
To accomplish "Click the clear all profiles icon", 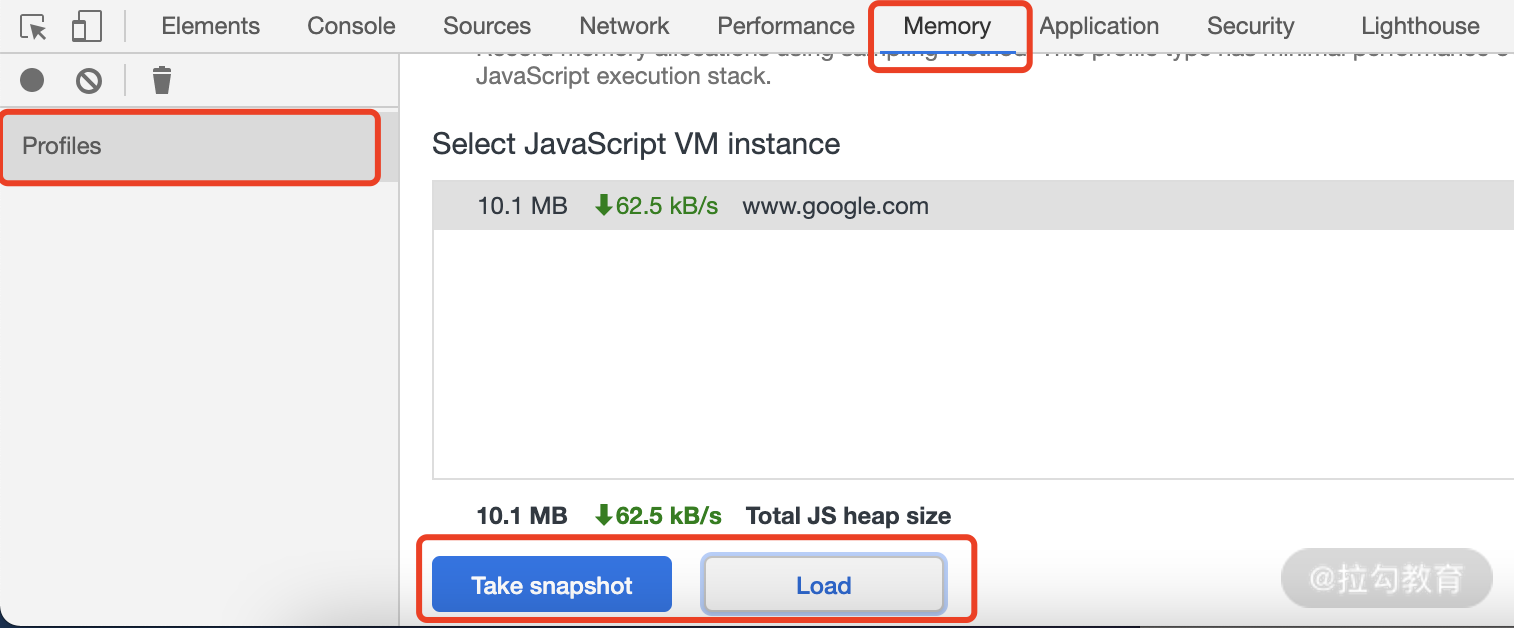I will pyautogui.click(x=89, y=80).
